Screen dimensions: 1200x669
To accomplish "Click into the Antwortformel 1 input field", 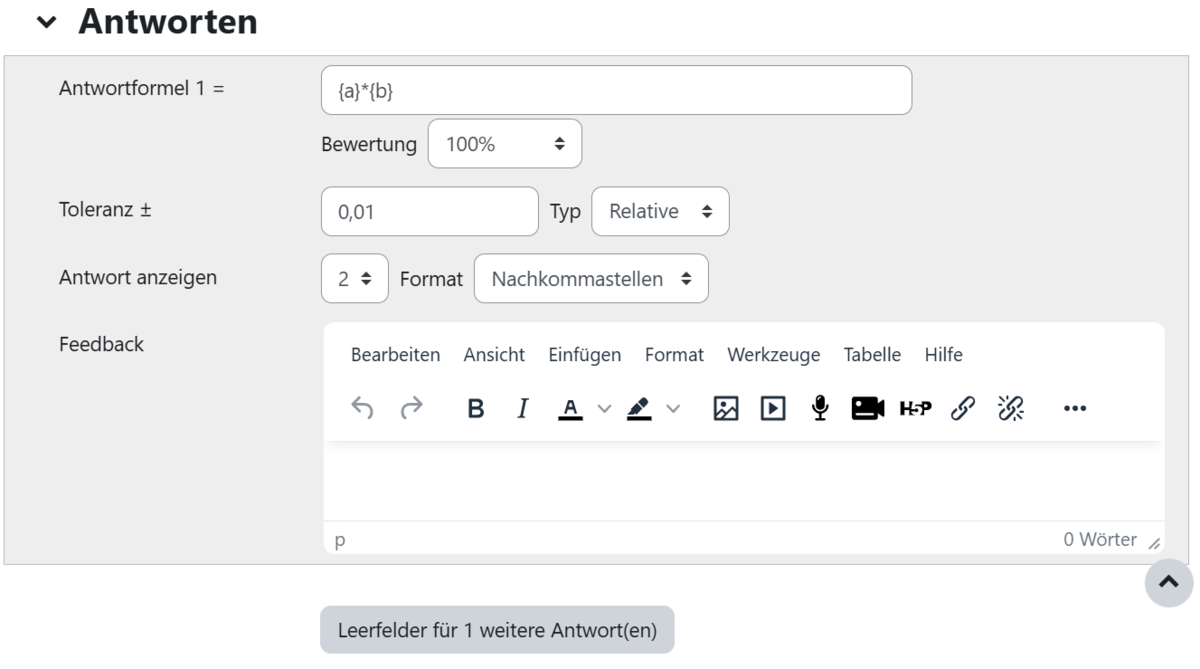I will (x=616, y=90).
